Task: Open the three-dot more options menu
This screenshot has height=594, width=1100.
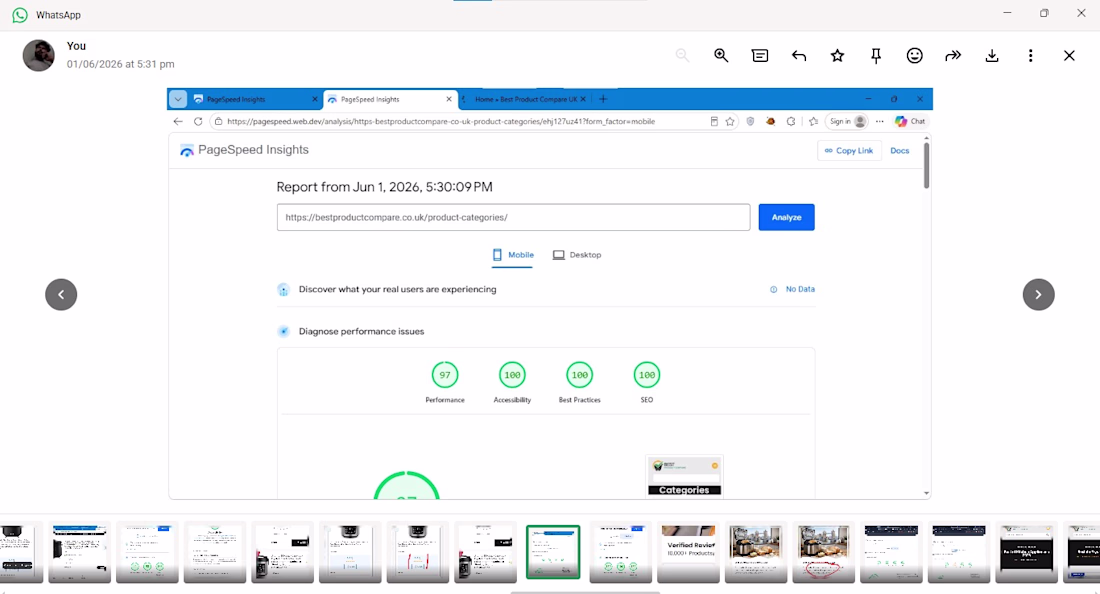Action: point(1030,55)
